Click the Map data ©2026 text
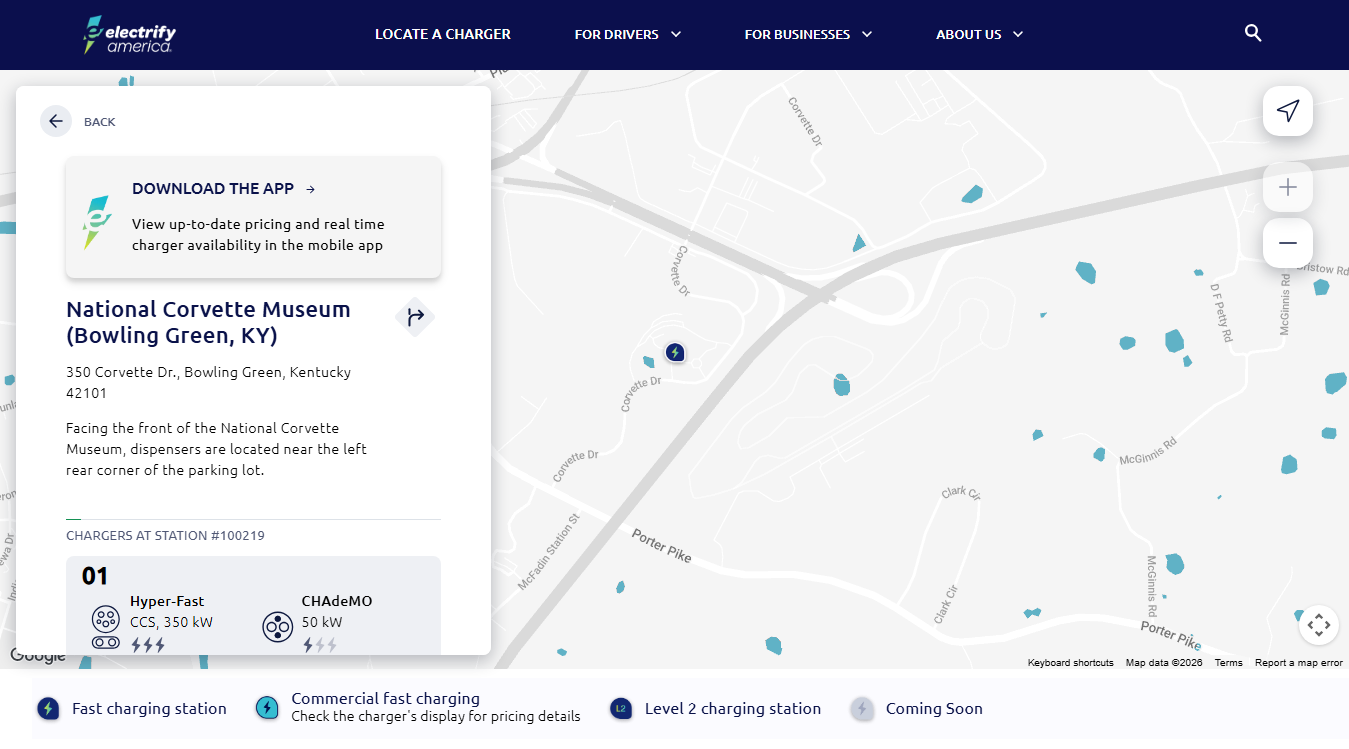Image resolution: width=1349 pixels, height=749 pixels. [1164, 663]
